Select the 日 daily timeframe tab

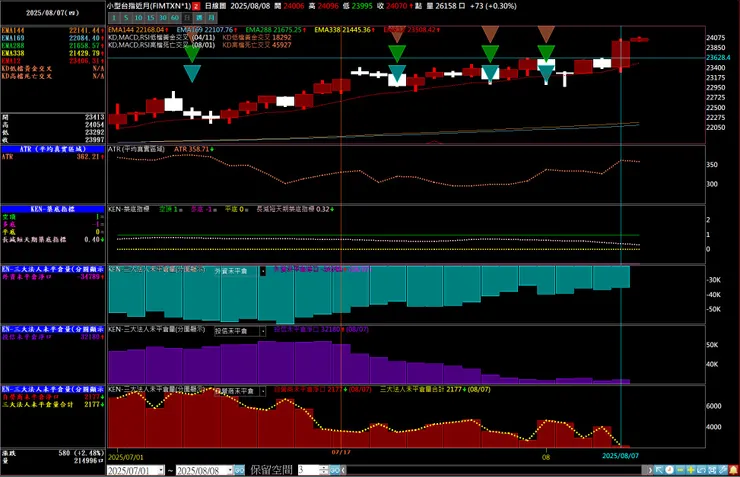pos(187,18)
